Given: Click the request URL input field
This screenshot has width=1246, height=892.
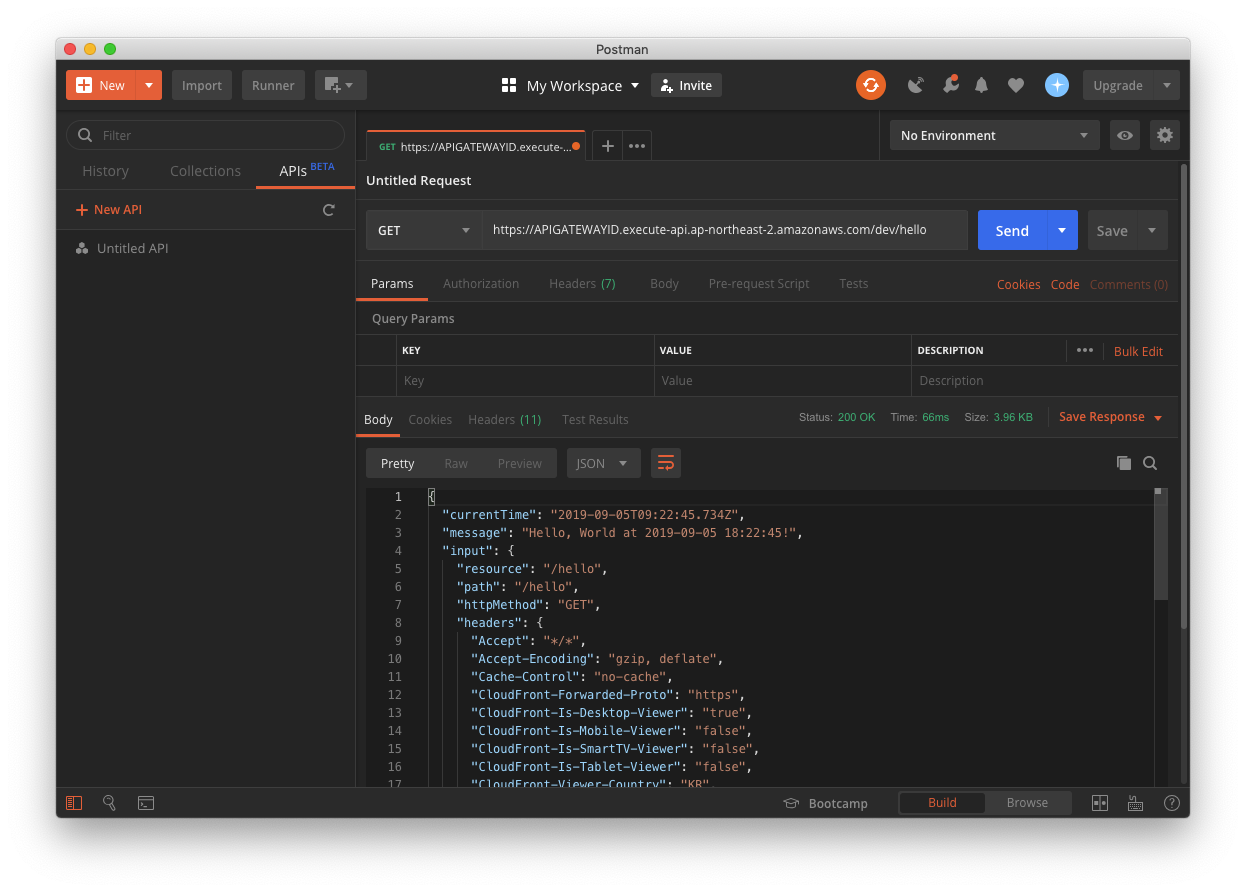Looking at the screenshot, I should pos(725,230).
